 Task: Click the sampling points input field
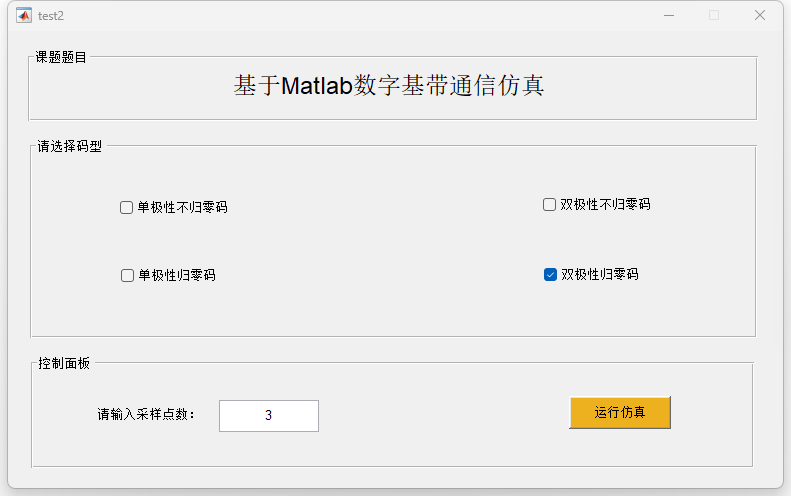pyautogui.click(x=268, y=416)
